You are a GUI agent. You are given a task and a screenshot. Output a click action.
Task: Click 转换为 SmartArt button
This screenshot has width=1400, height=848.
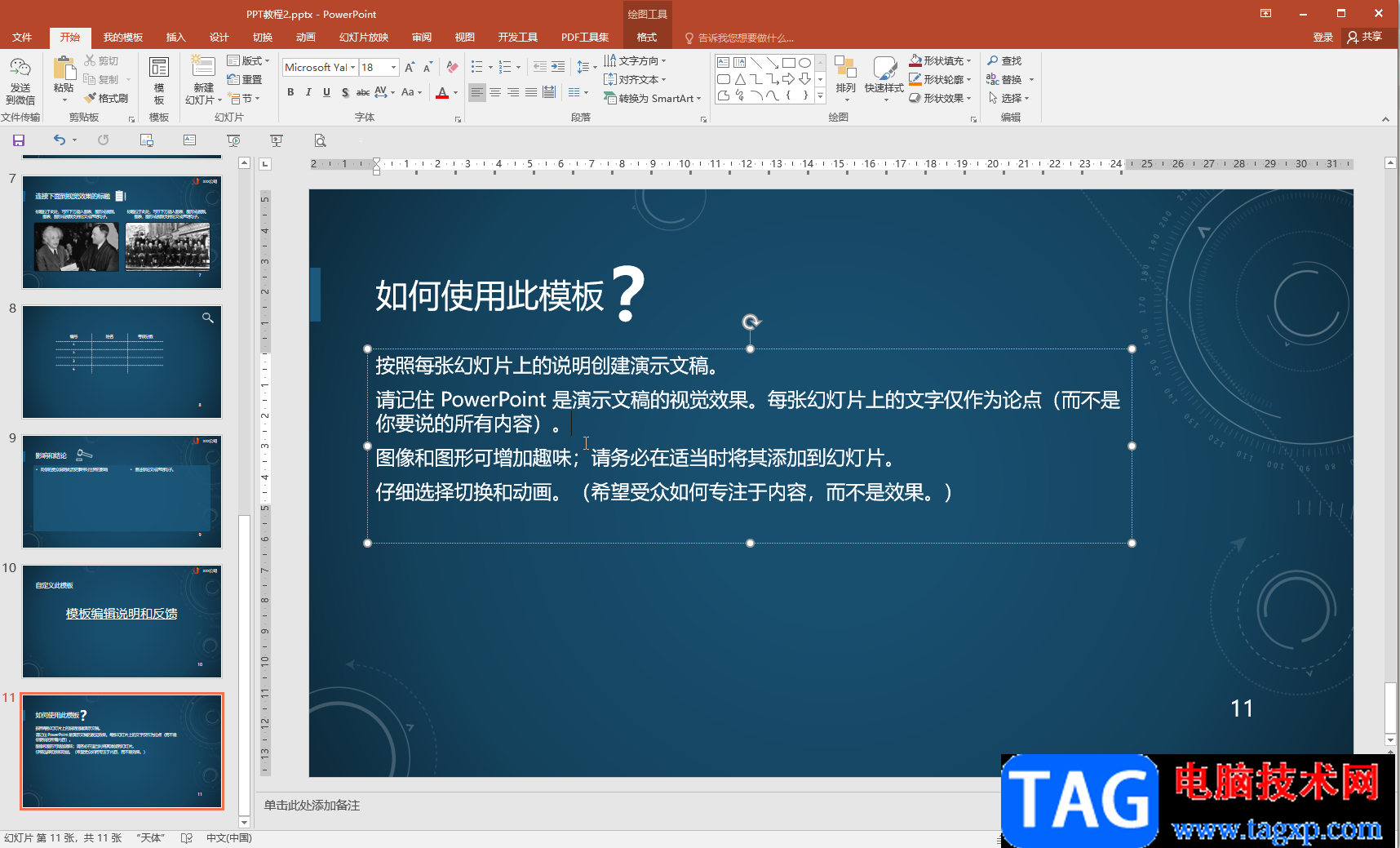click(653, 98)
